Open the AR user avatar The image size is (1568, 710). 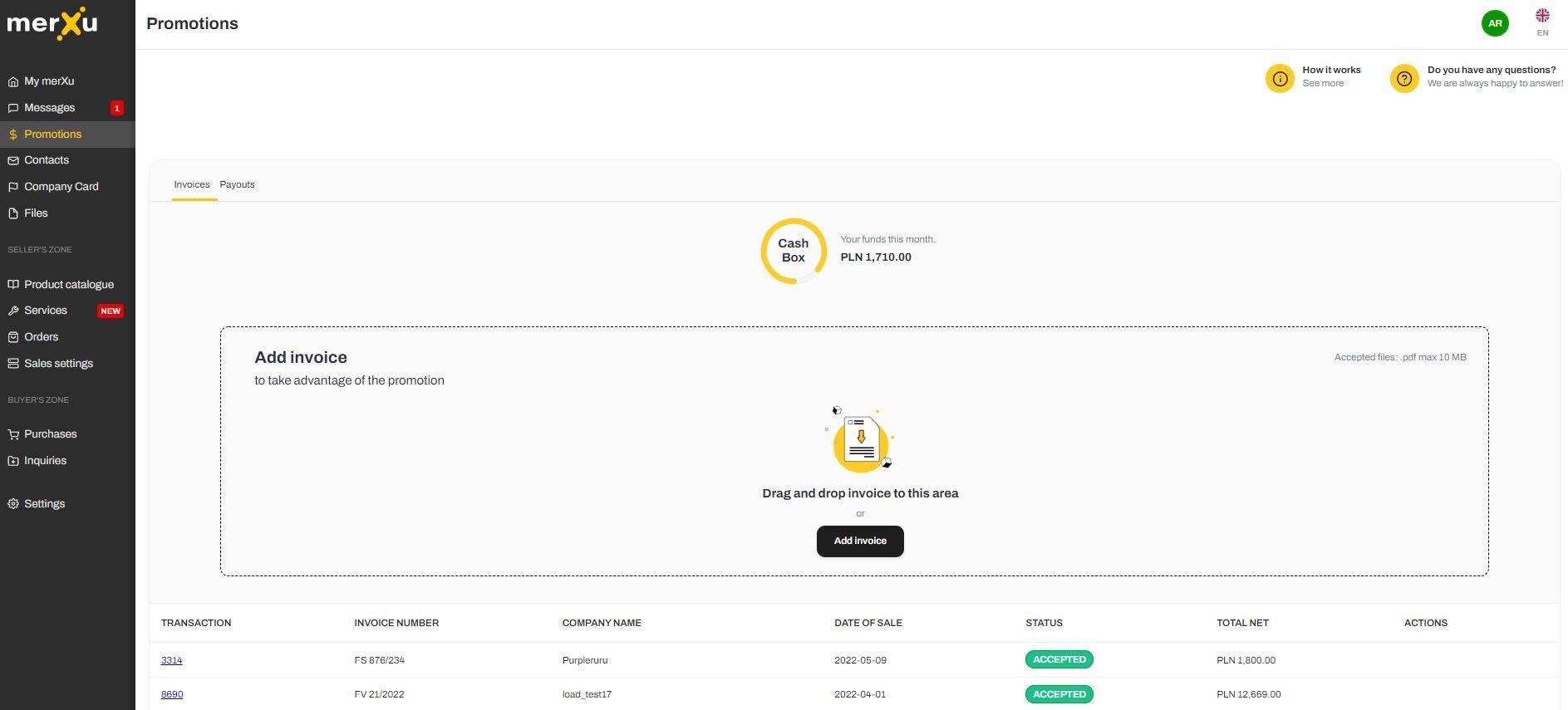click(x=1495, y=23)
